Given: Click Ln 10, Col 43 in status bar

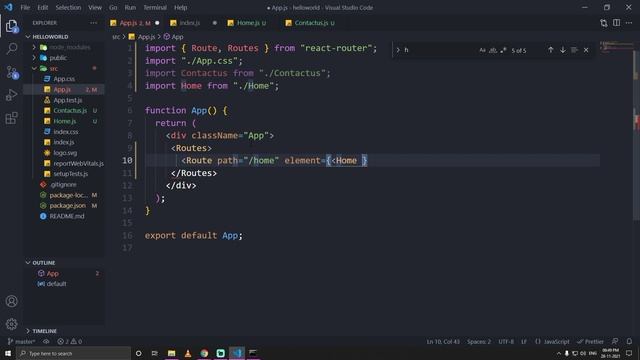Looking at the screenshot, I should [x=443, y=342].
